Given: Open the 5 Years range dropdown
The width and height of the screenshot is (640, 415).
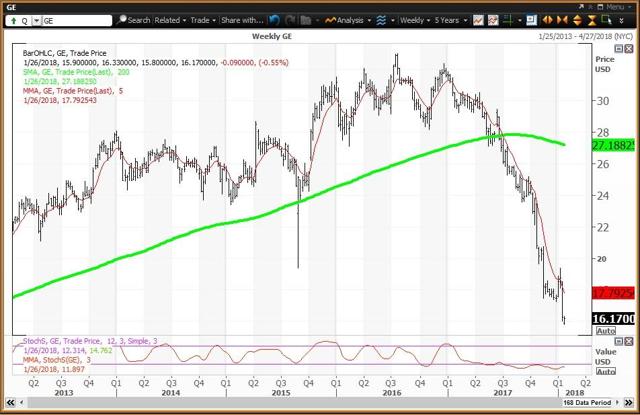Looking at the screenshot, I should tap(451, 20).
